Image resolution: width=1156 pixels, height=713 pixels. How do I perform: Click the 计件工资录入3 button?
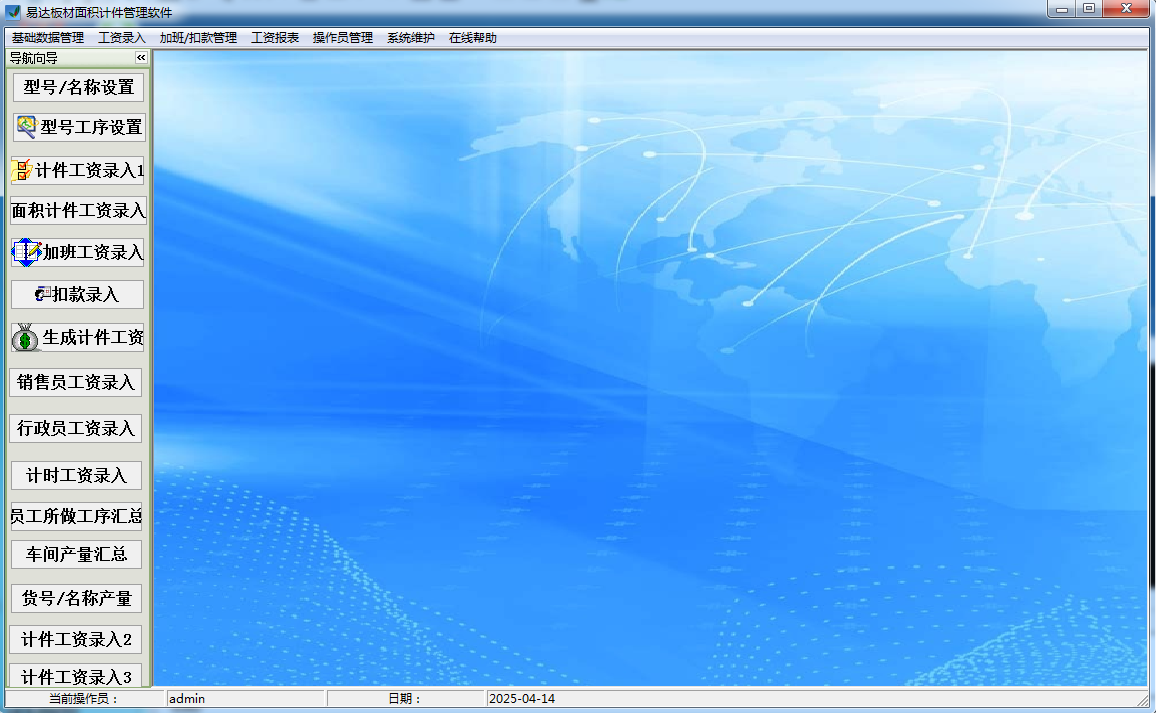click(x=76, y=675)
